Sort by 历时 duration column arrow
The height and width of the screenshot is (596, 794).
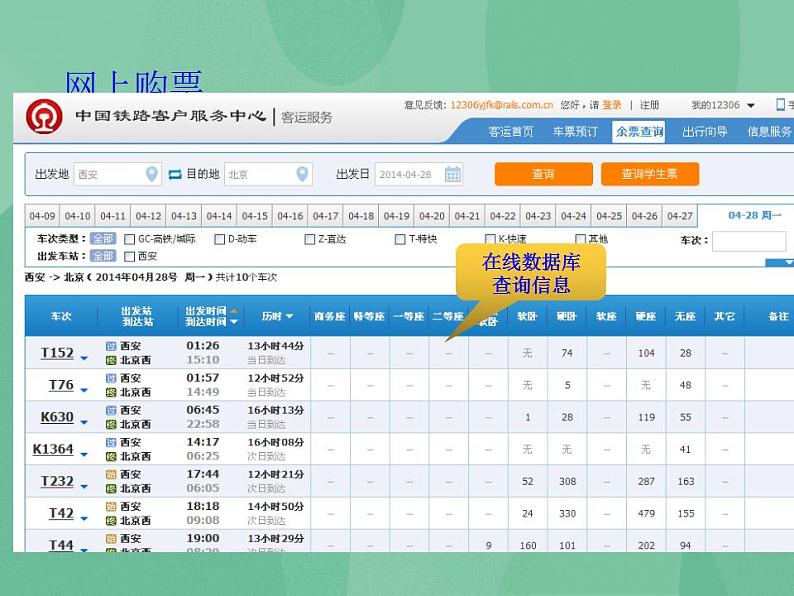tap(290, 316)
